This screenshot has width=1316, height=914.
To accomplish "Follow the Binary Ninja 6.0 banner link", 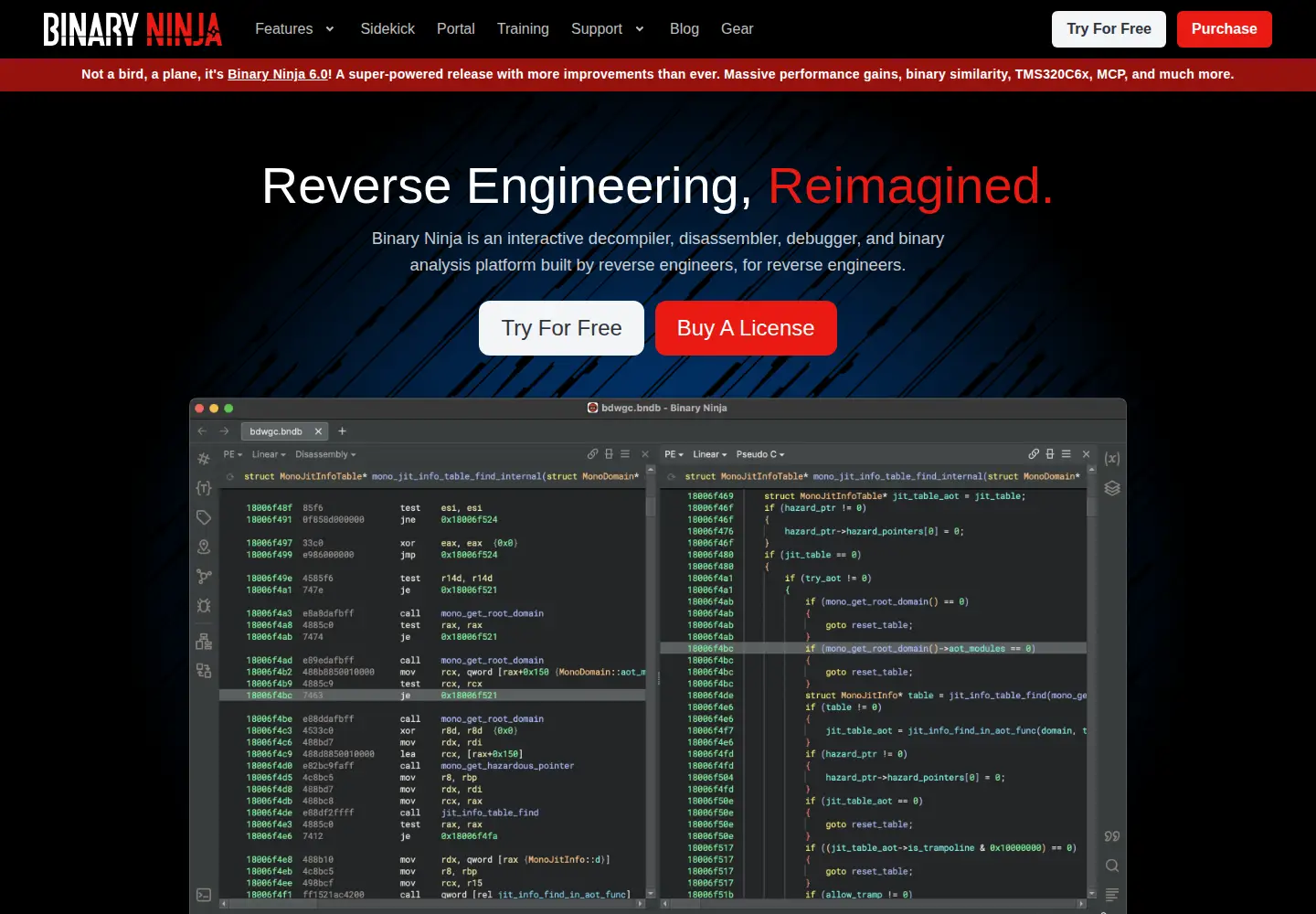I will pyautogui.click(x=278, y=74).
